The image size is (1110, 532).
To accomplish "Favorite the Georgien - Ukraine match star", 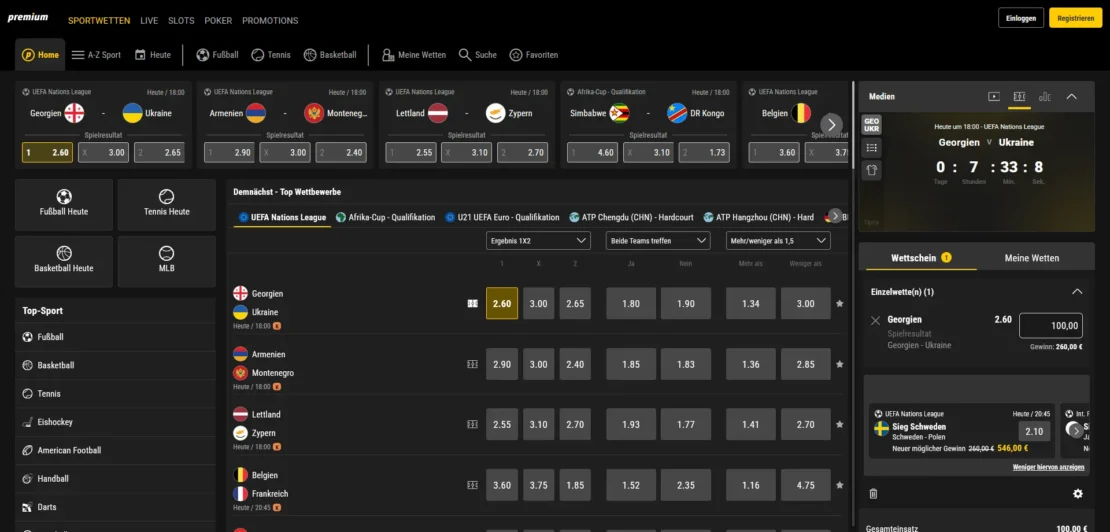I will pos(840,303).
